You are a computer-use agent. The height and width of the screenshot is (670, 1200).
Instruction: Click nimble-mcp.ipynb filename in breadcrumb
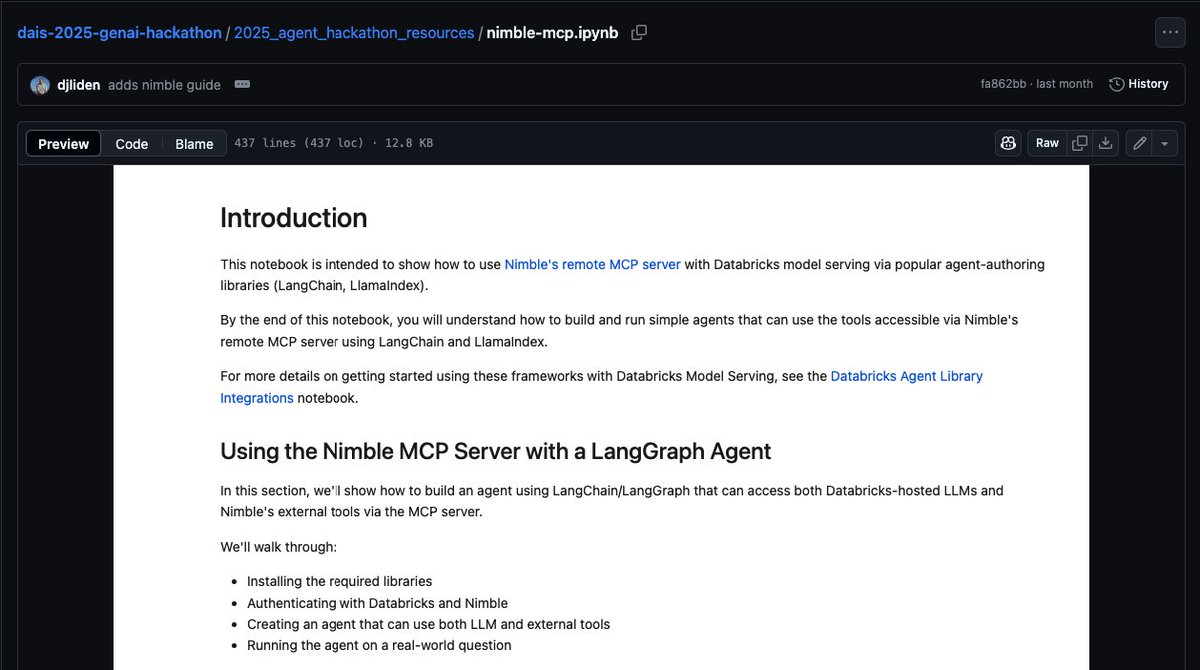click(552, 33)
